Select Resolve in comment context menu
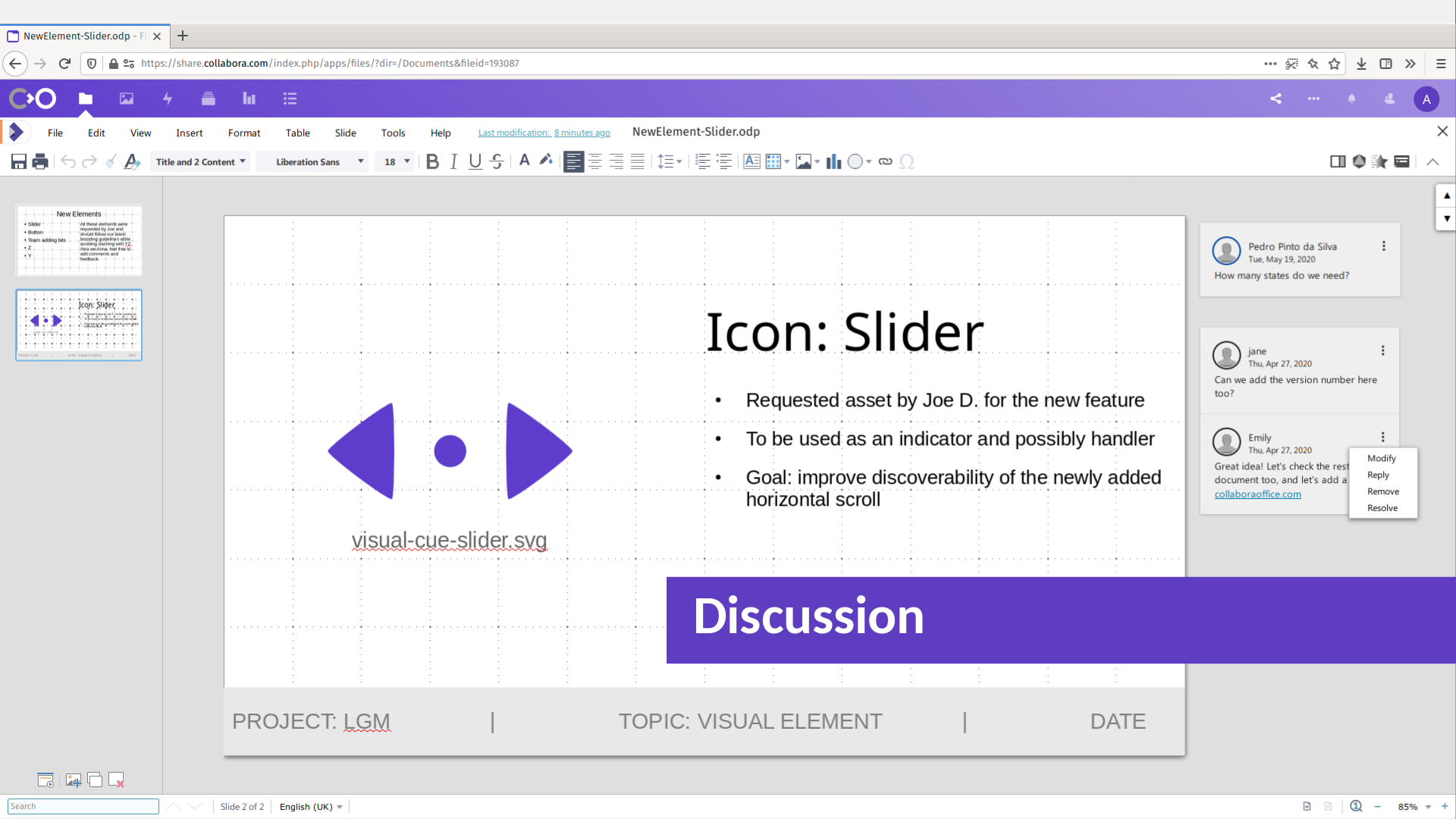Image resolution: width=1456 pixels, height=819 pixels. click(x=1382, y=508)
